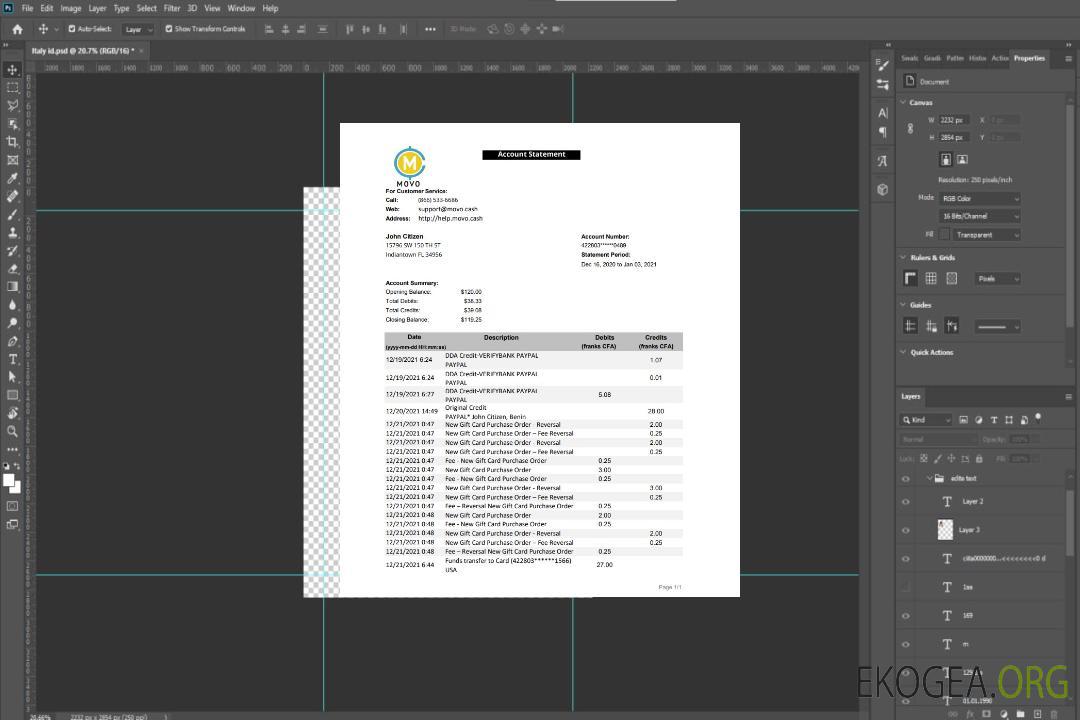Switch to the Properties tab

click(1029, 59)
